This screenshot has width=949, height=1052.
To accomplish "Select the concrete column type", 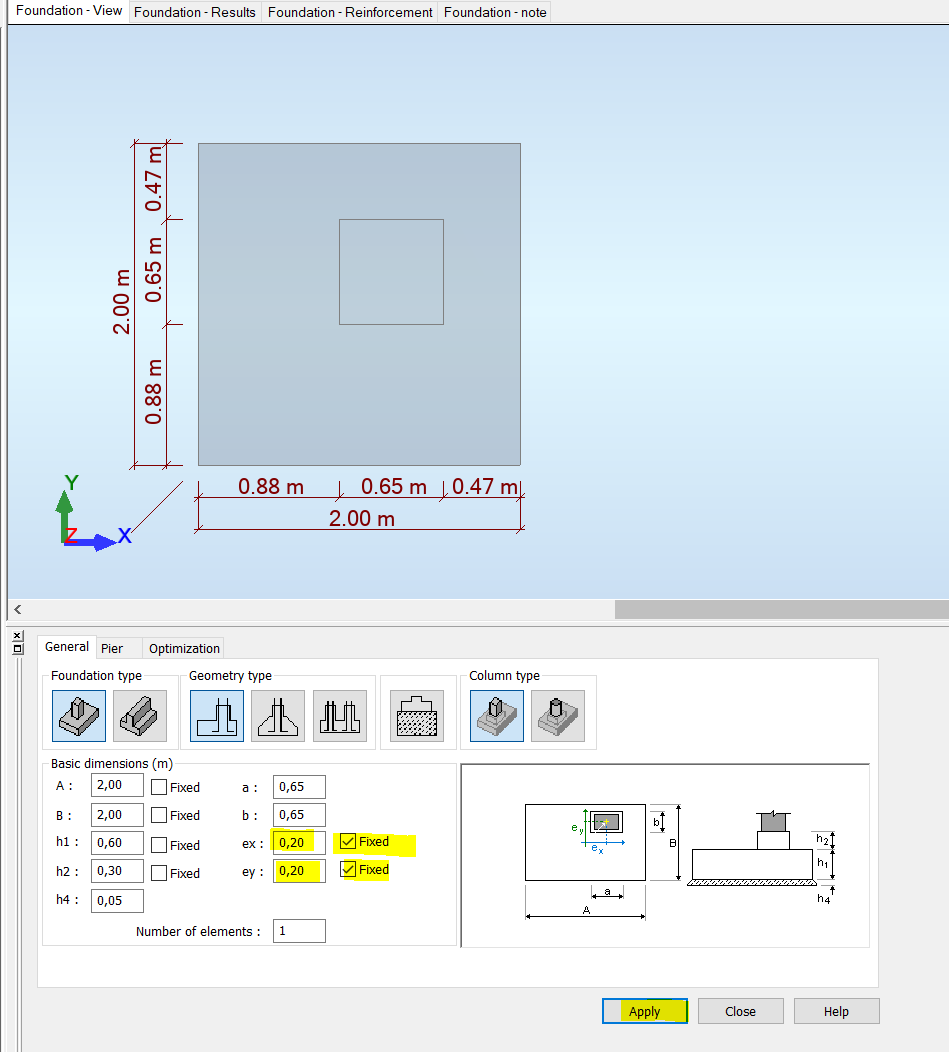I will pyautogui.click(x=496, y=714).
